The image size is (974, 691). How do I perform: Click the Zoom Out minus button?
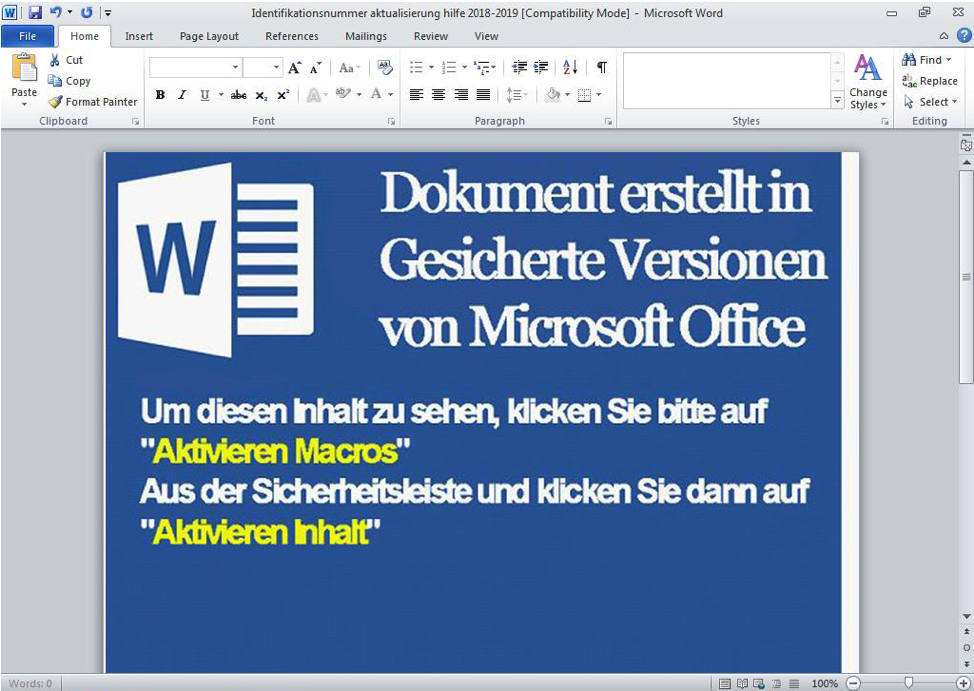click(853, 683)
